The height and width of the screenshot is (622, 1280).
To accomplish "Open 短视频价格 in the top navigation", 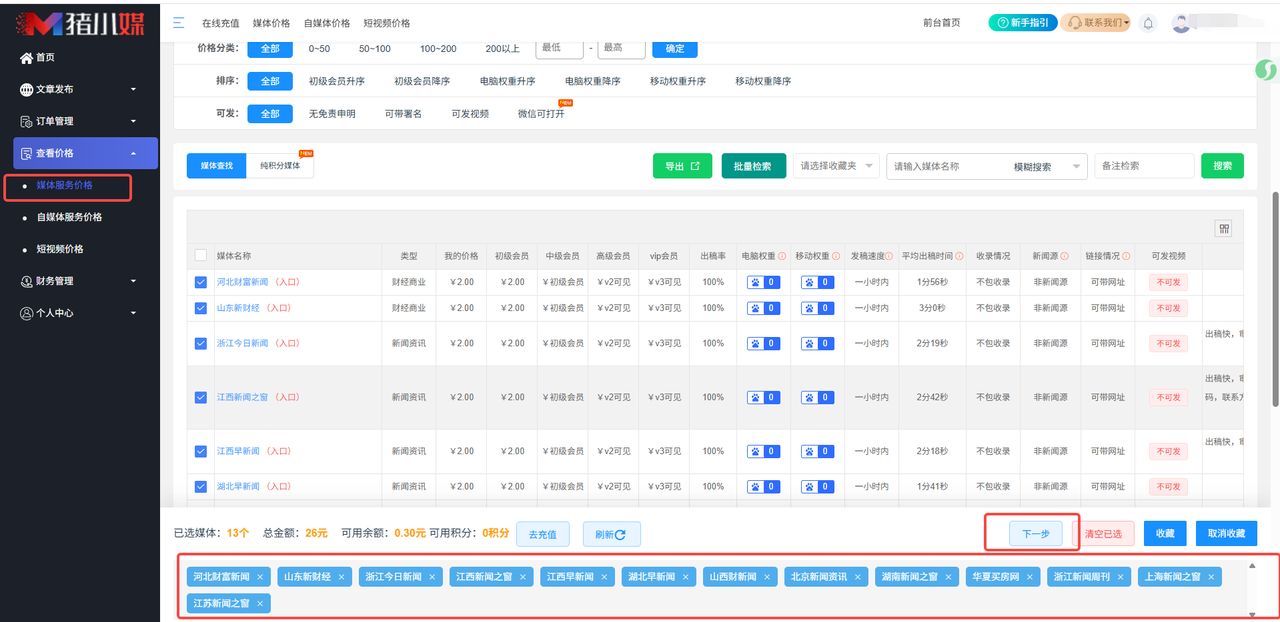I will coord(386,23).
